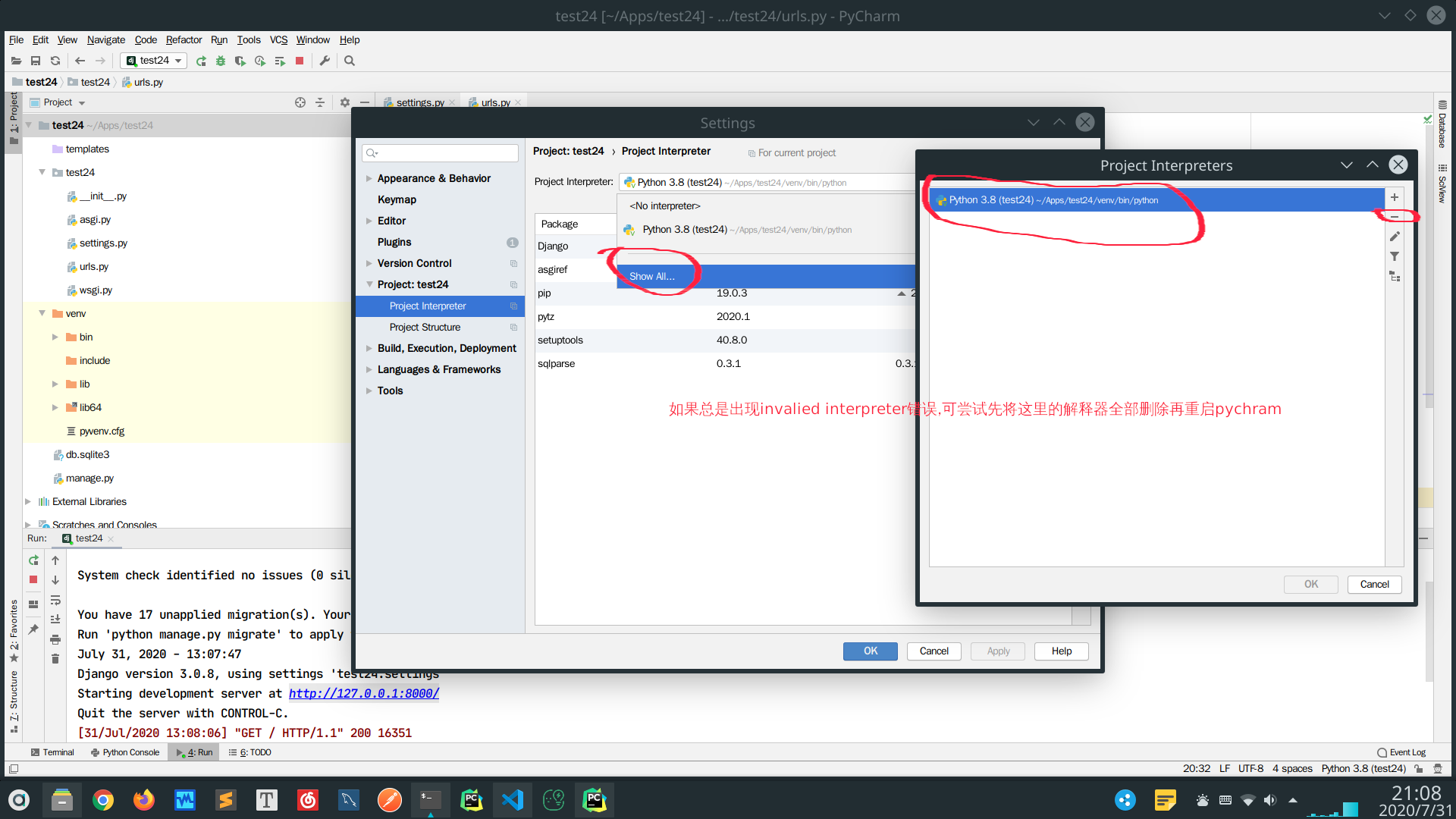Click the filter icon in Project Interpreters
Screen dimensions: 1456x819
tap(1394, 256)
